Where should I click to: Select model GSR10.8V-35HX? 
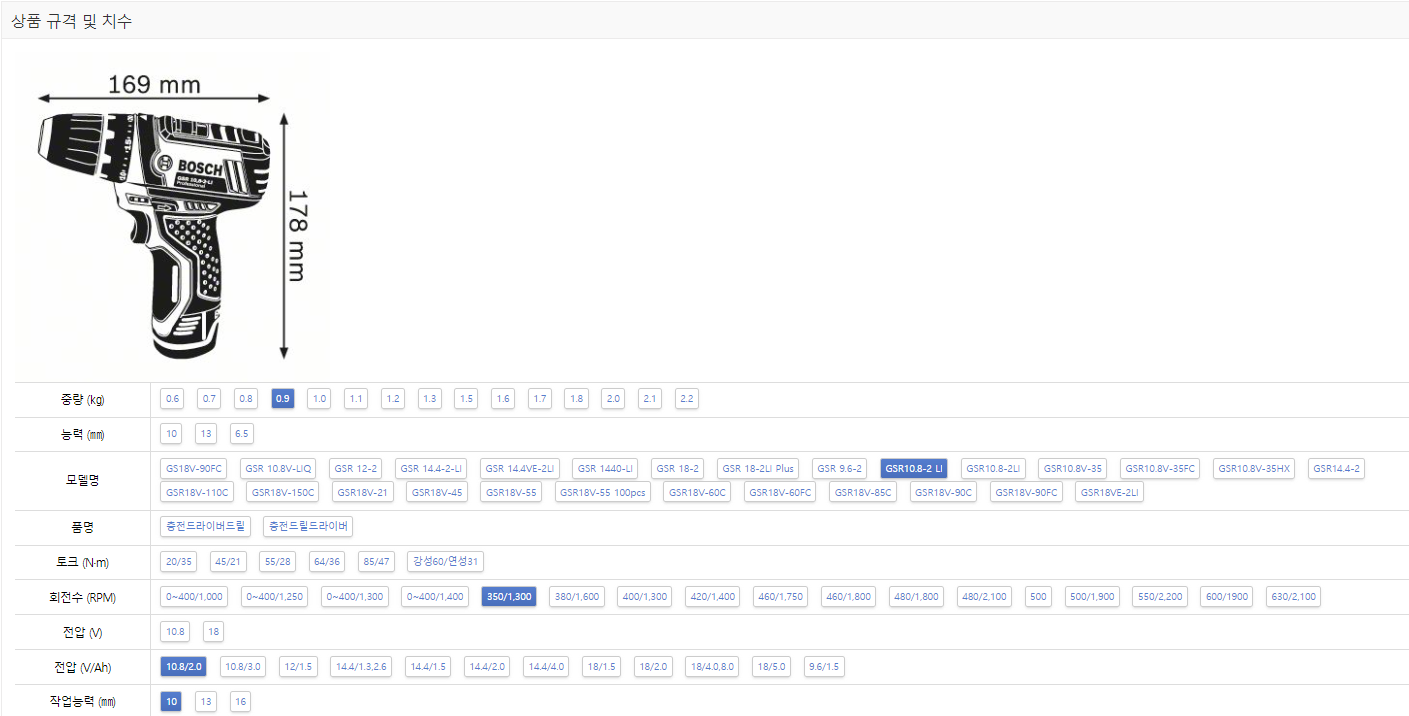(x=1254, y=469)
